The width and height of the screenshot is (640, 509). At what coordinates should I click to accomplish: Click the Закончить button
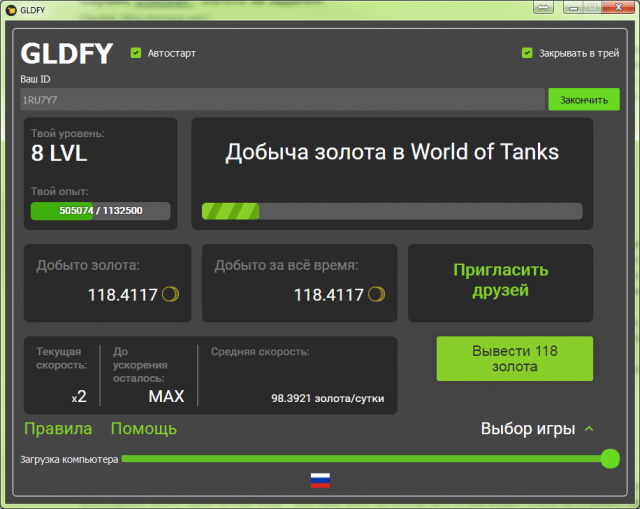coord(584,100)
